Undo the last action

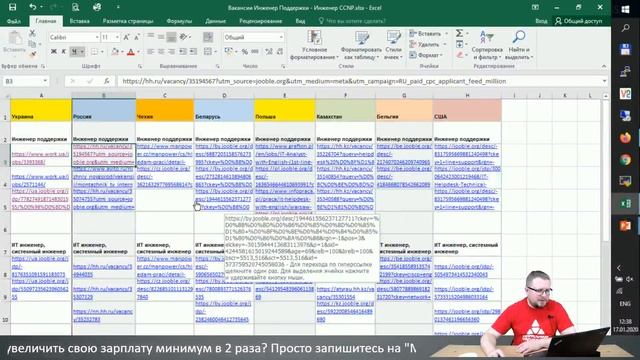[32, 7]
